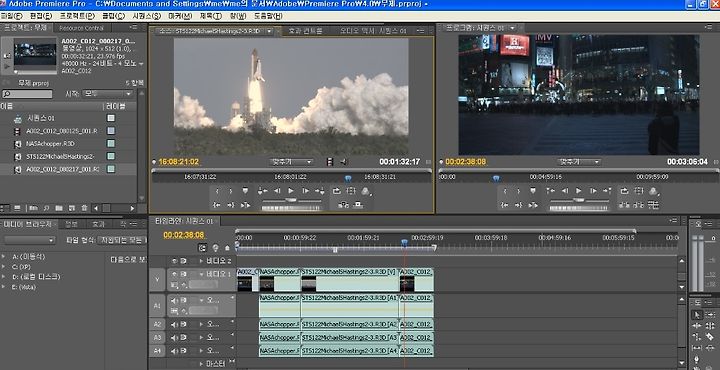This screenshot has width=720, height=370.
Task: Expand the 마스터 audio track
Action: (202, 364)
